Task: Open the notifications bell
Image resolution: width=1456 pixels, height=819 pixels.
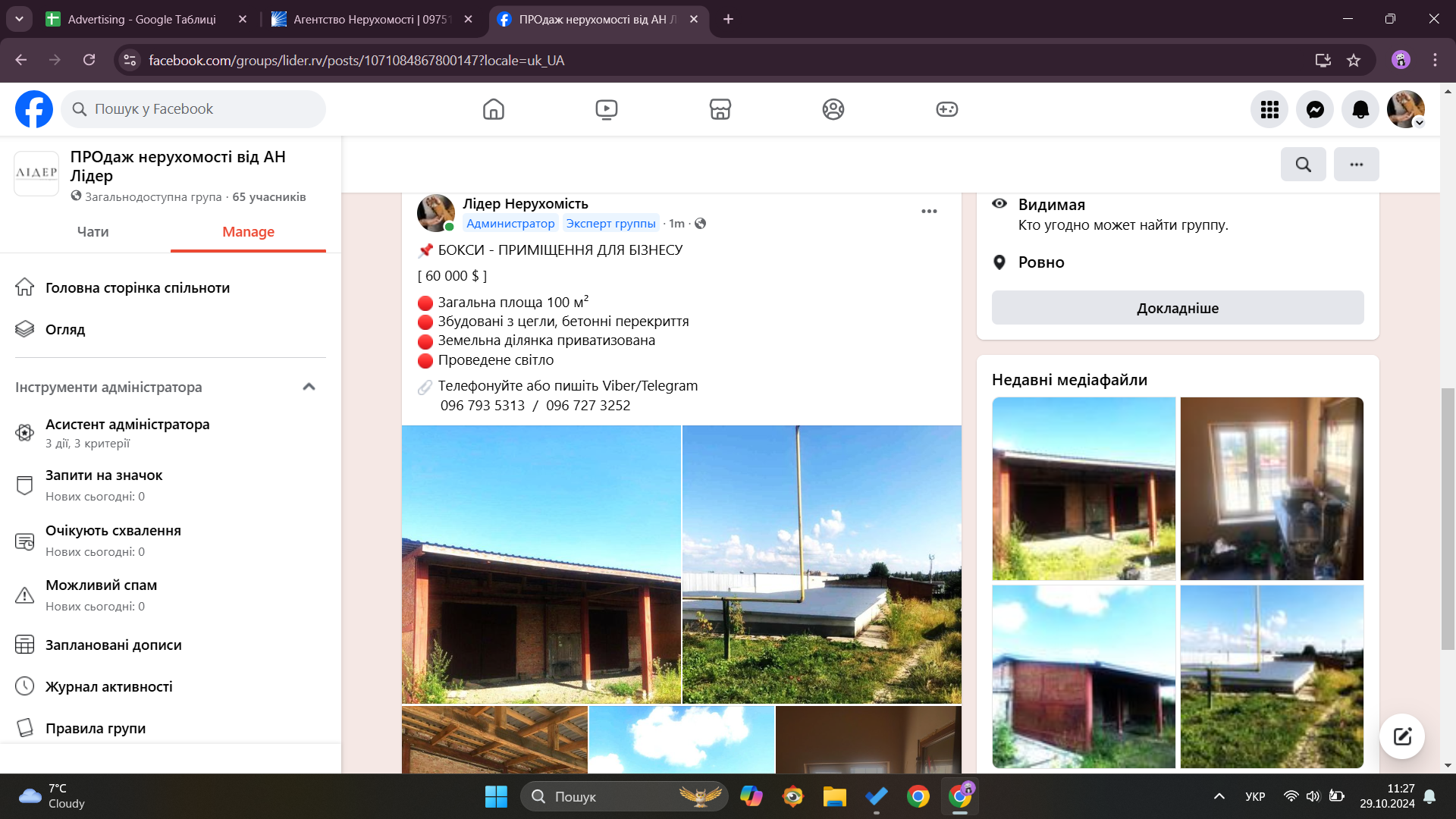Action: click(x=1360, y=109)
